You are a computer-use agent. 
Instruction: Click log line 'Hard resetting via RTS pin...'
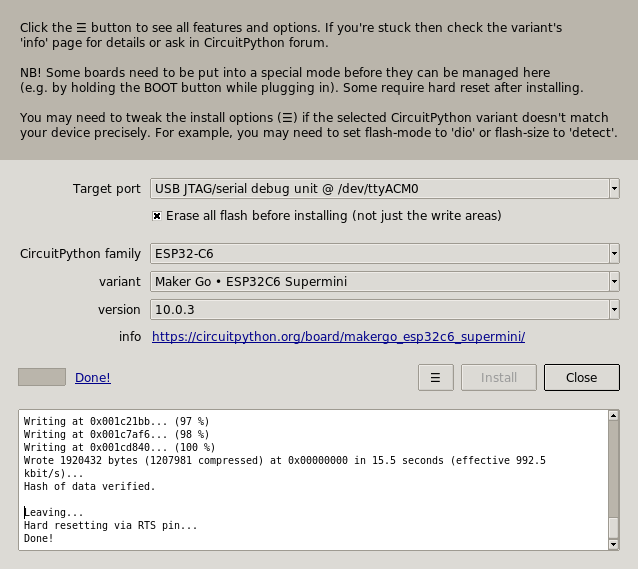coord(110,525)
